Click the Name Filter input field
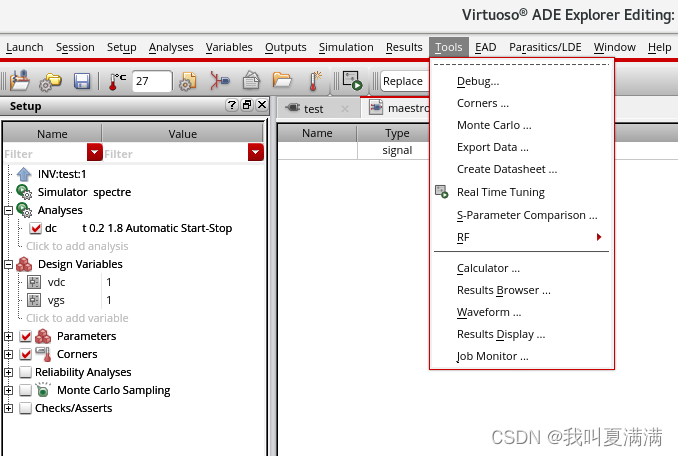 point(45,154)
